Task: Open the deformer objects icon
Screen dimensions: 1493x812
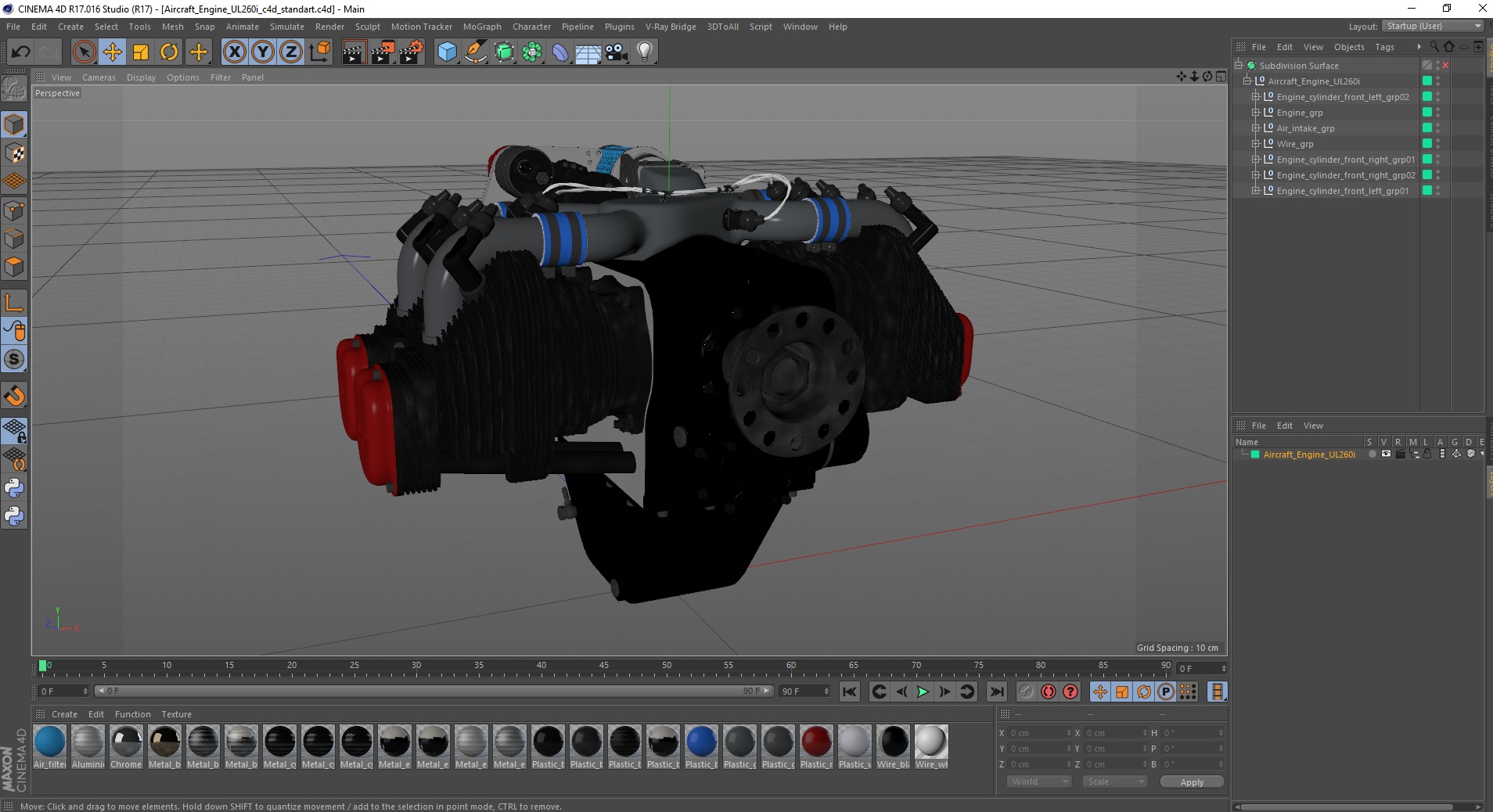Action: (x=560, y=52)
